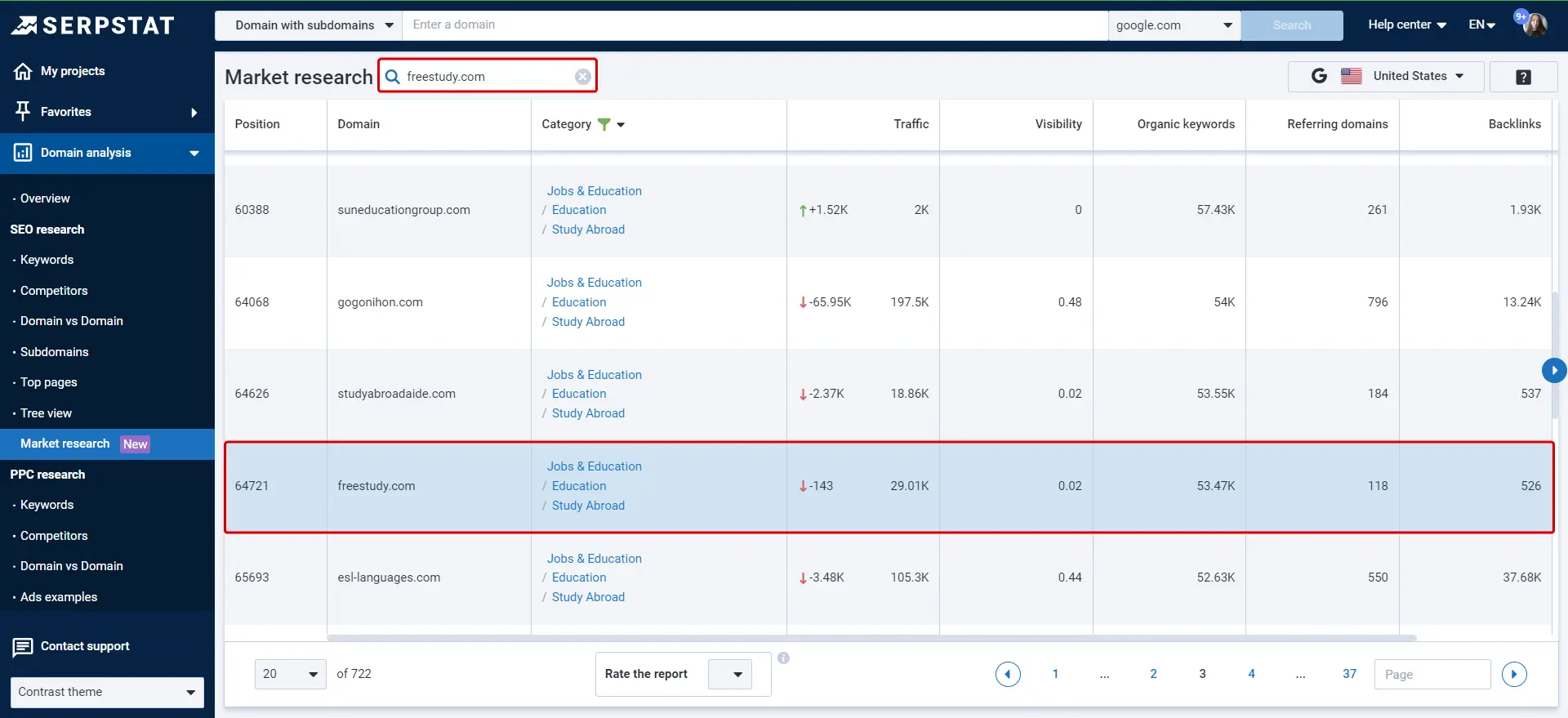Open google.com search engine dropdown
Viewport: 1568px width, 718px height.
[x=1174, y=25]
